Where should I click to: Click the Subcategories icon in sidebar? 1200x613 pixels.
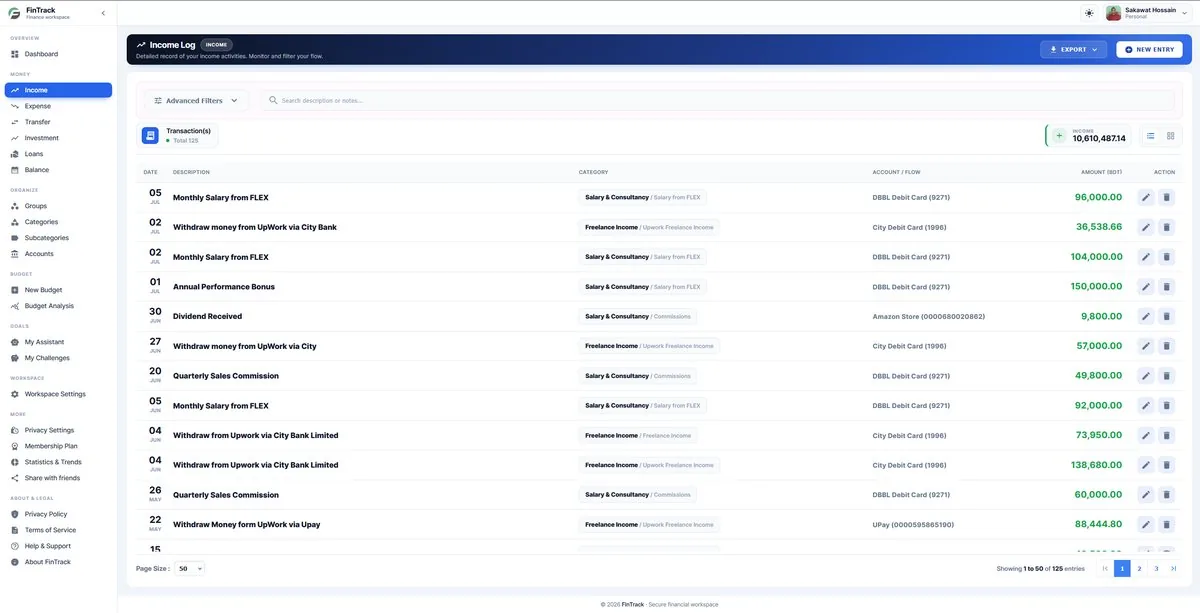coord(15,238)
